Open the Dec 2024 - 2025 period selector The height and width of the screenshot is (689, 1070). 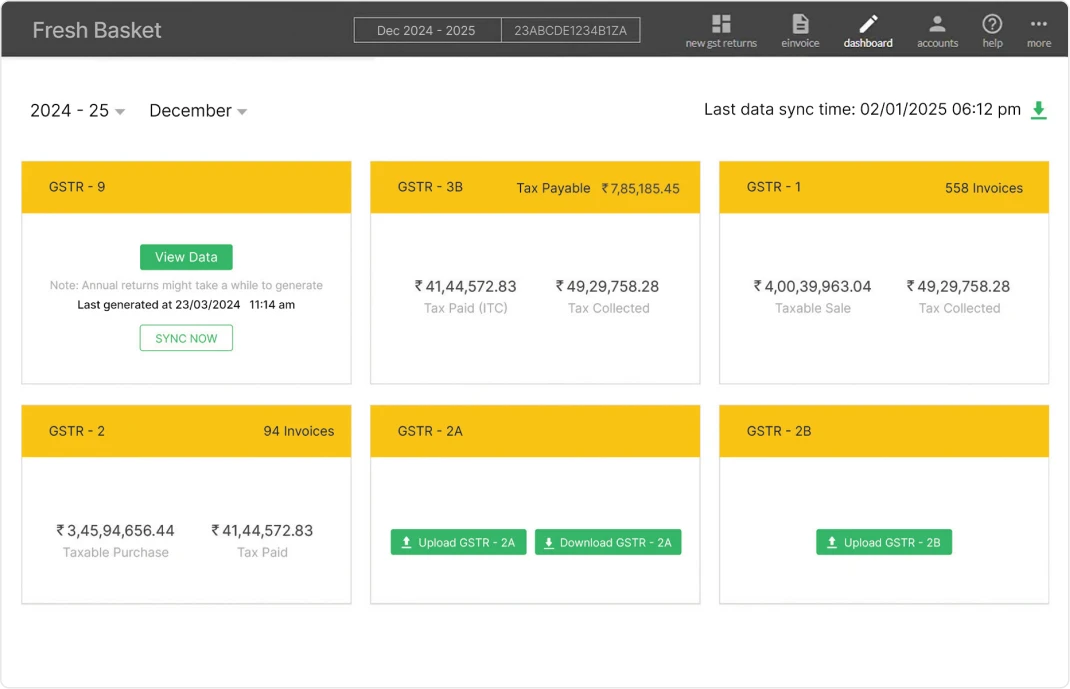coord(427,29)
